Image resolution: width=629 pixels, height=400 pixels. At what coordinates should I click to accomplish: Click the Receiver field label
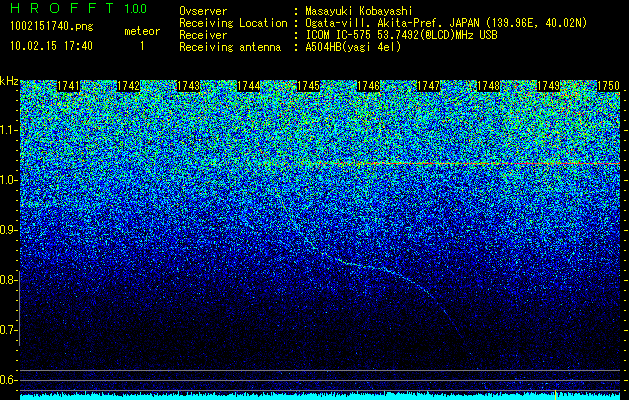[x=203, y=35]
